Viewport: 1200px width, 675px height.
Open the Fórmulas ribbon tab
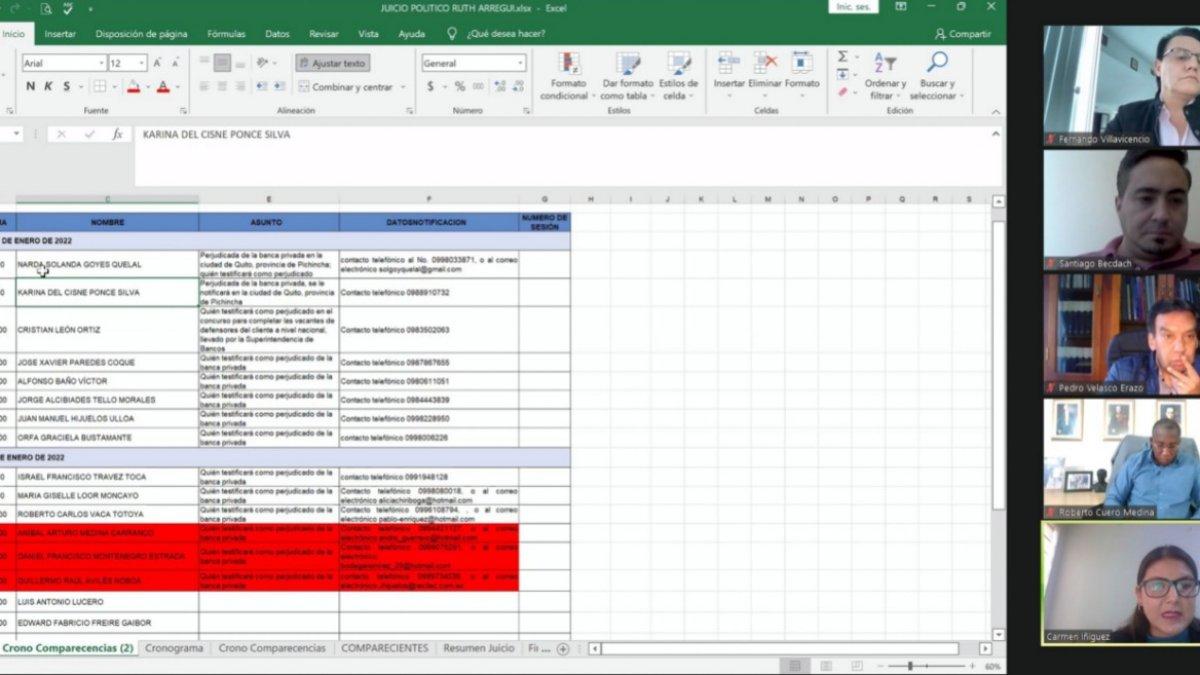[x=226, y=34]
